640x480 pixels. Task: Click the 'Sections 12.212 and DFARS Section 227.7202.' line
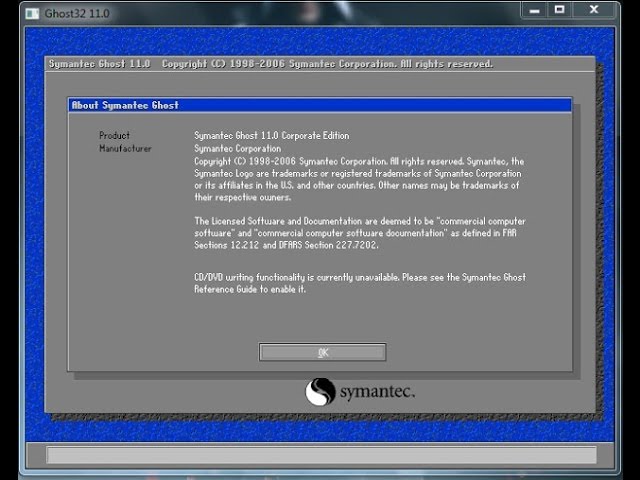tap(286, 245)
